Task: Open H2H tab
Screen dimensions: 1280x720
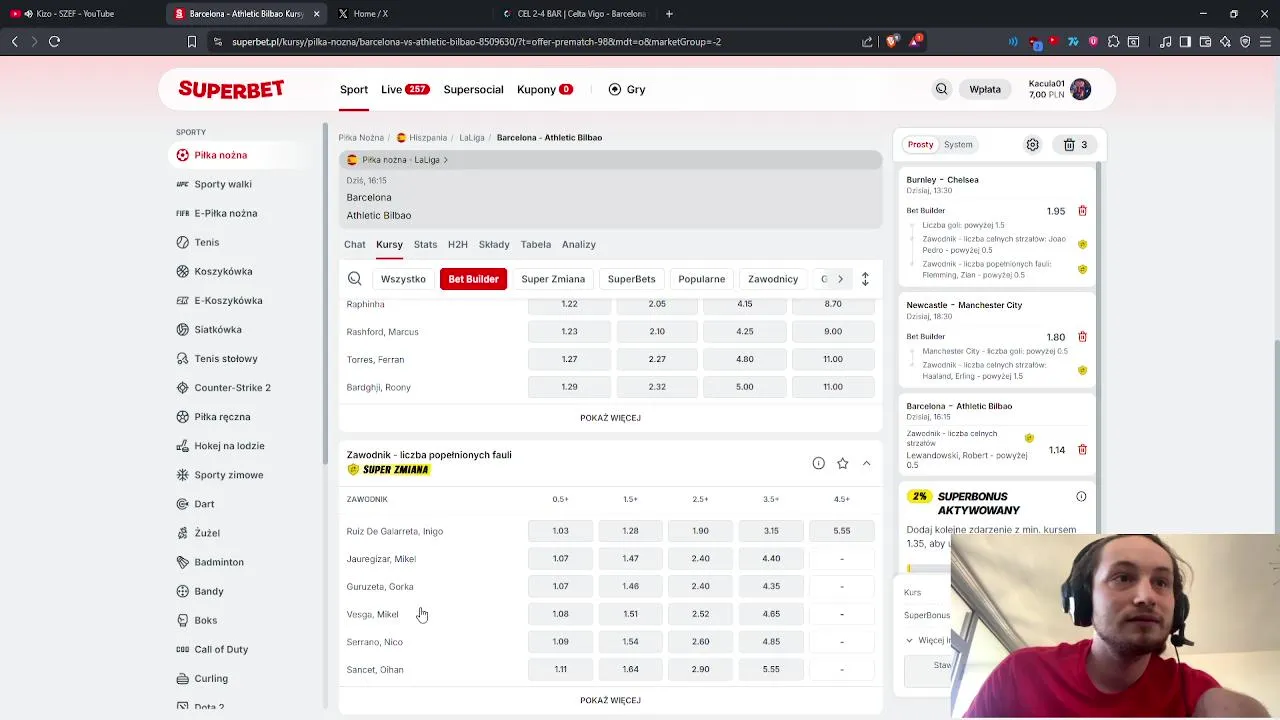Action: point(458,244)
